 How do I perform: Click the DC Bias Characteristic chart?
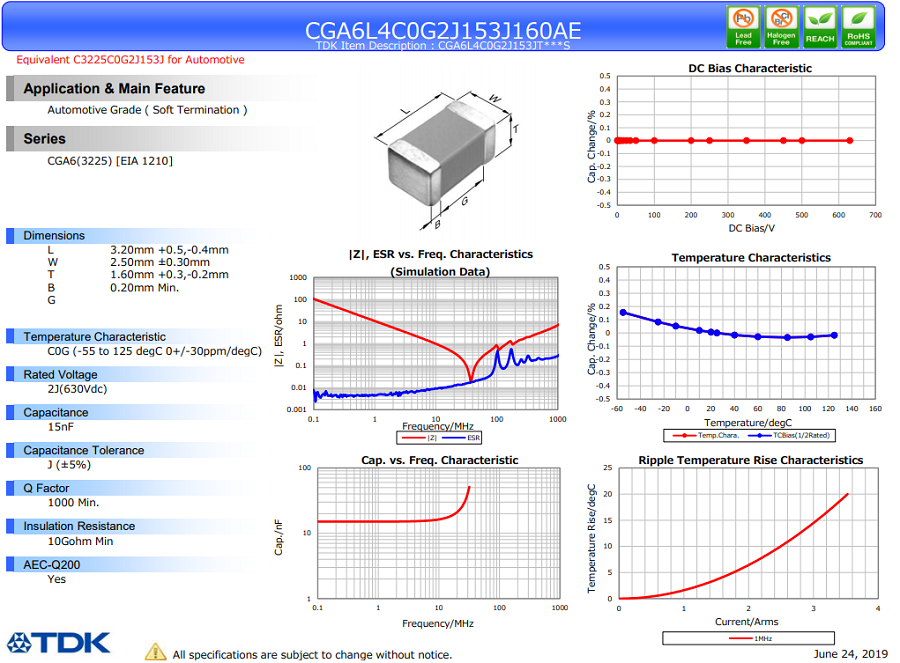coord(746,141)
